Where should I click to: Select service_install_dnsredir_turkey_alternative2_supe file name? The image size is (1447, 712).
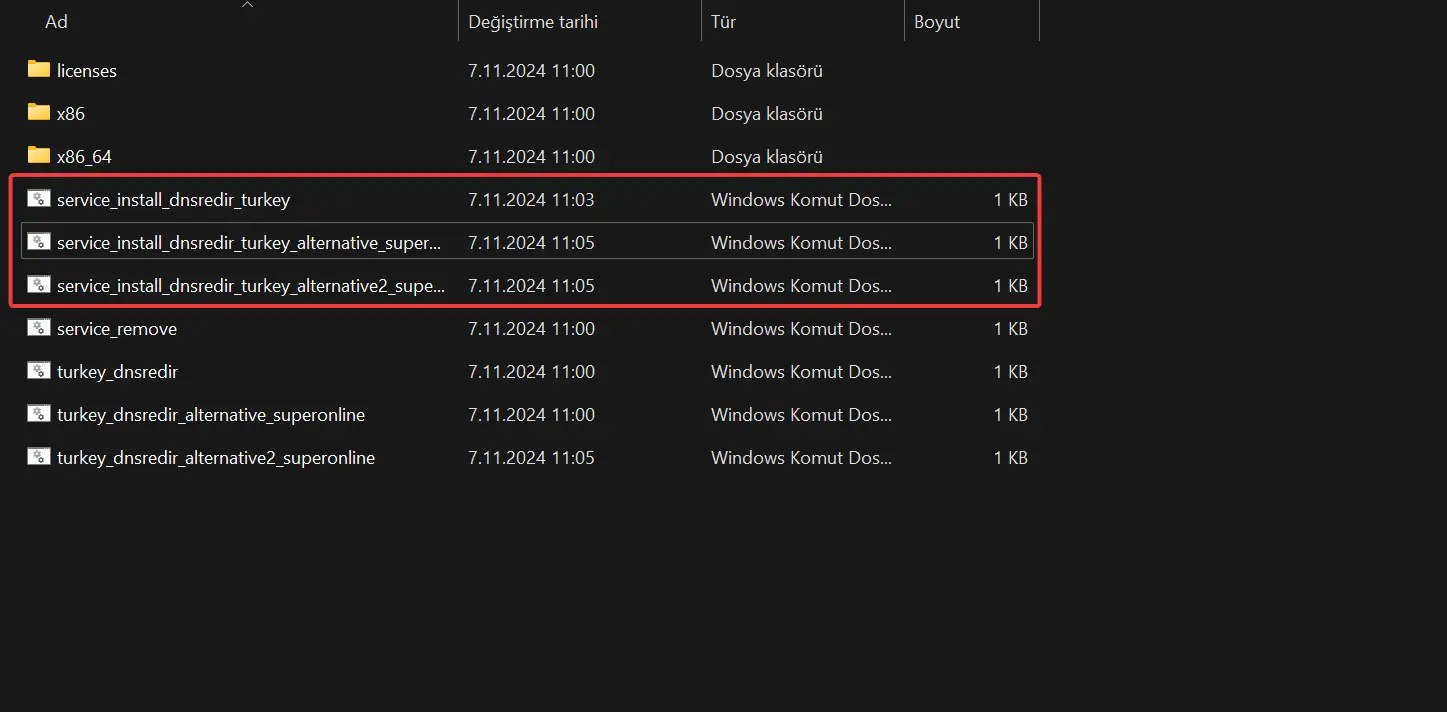point(251,286)
